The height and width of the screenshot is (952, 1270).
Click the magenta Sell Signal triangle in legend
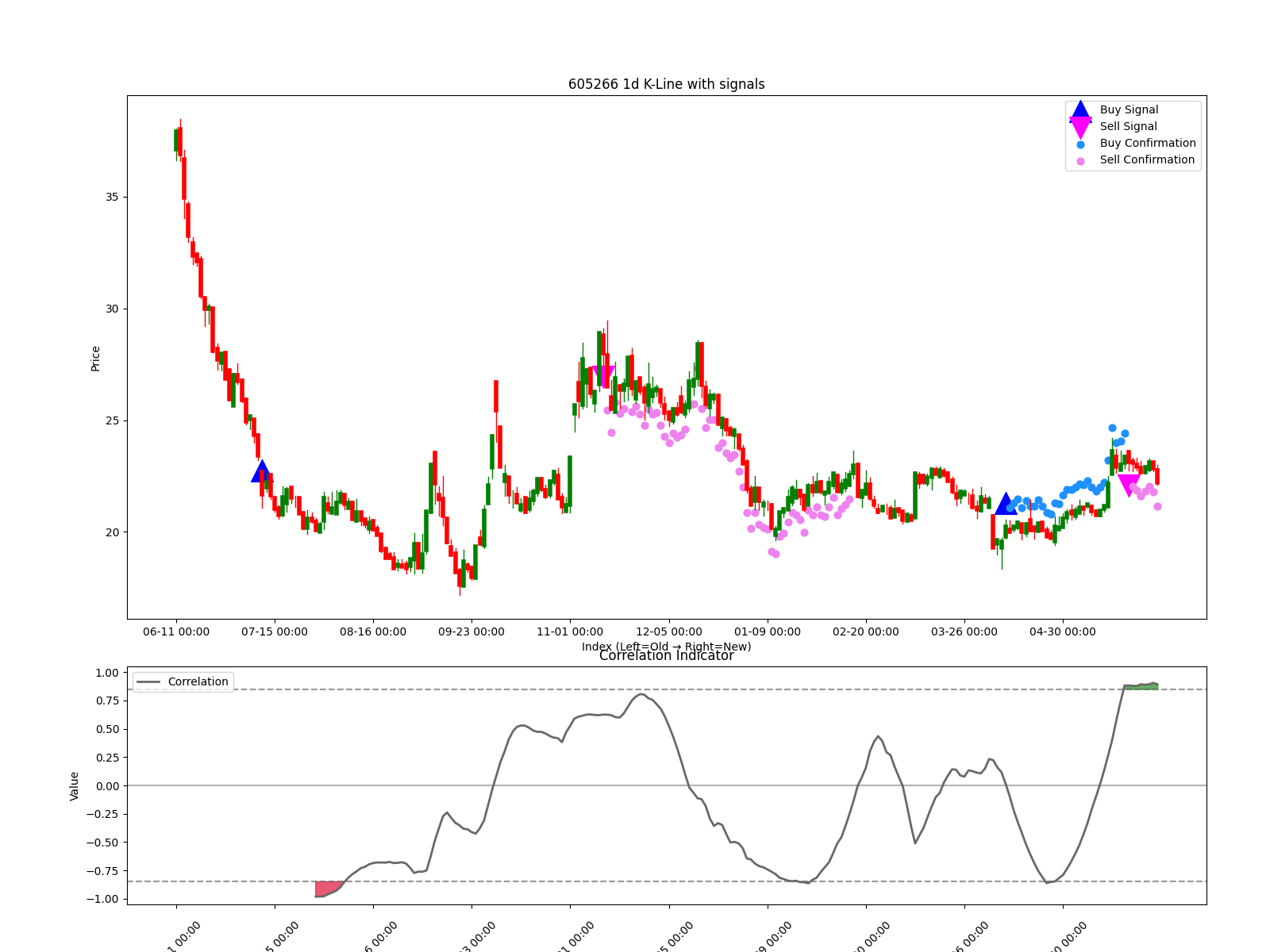(1080, 127)
